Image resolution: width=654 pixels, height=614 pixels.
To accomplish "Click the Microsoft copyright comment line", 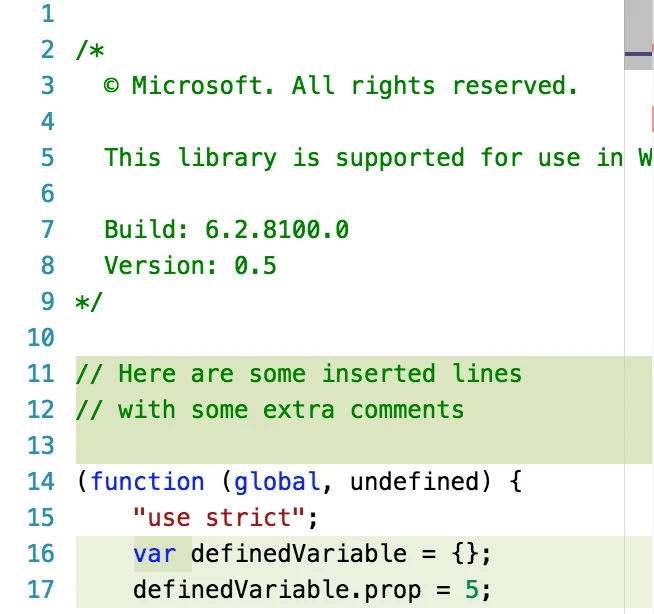I will (340, 86).
